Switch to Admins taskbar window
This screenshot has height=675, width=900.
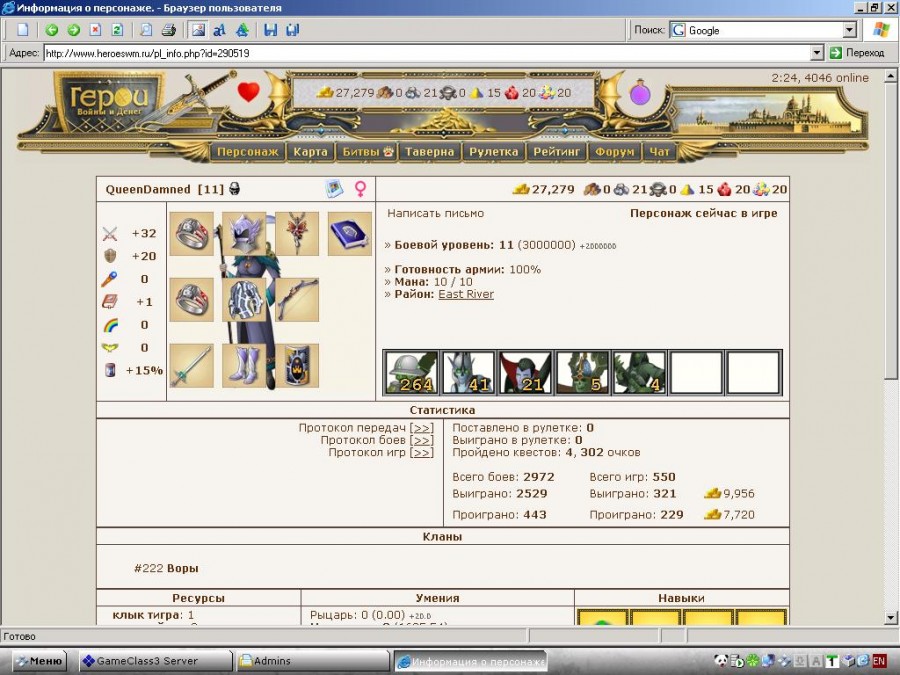tap(312, 661)
